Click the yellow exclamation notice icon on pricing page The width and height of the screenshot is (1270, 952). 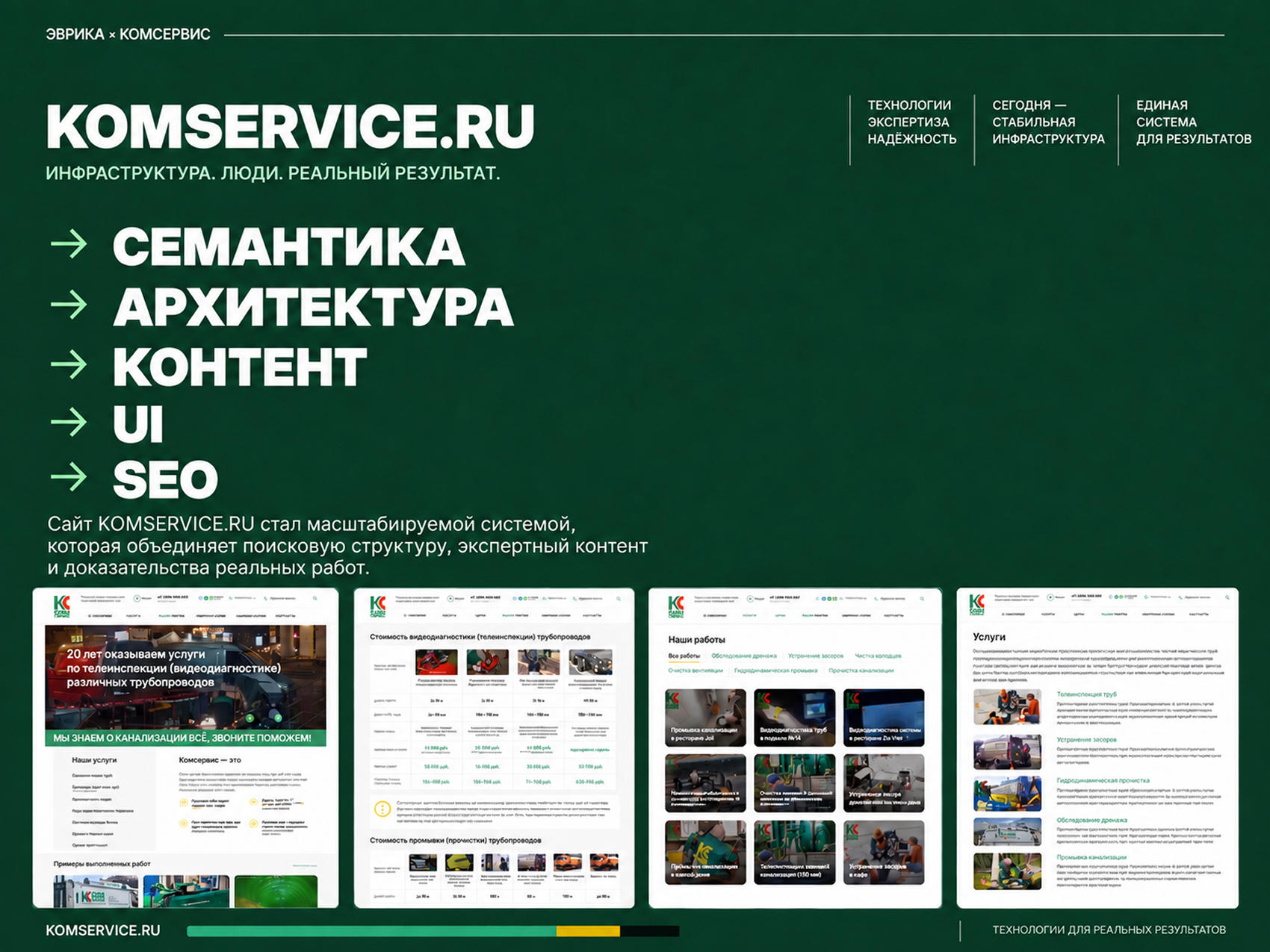point(382,809)
